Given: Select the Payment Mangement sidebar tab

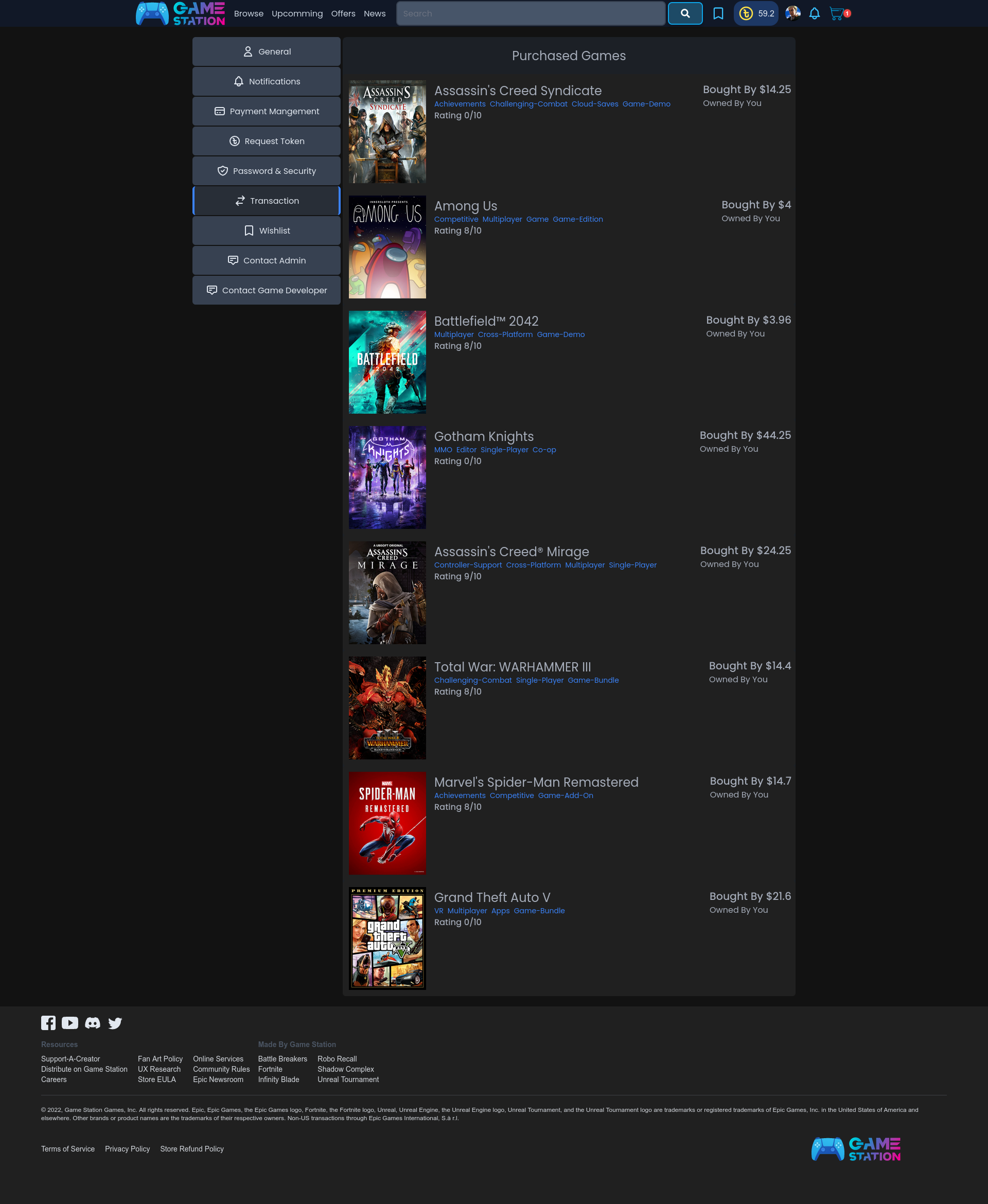Looking at the screenshot, I should (x=267, y=112).
